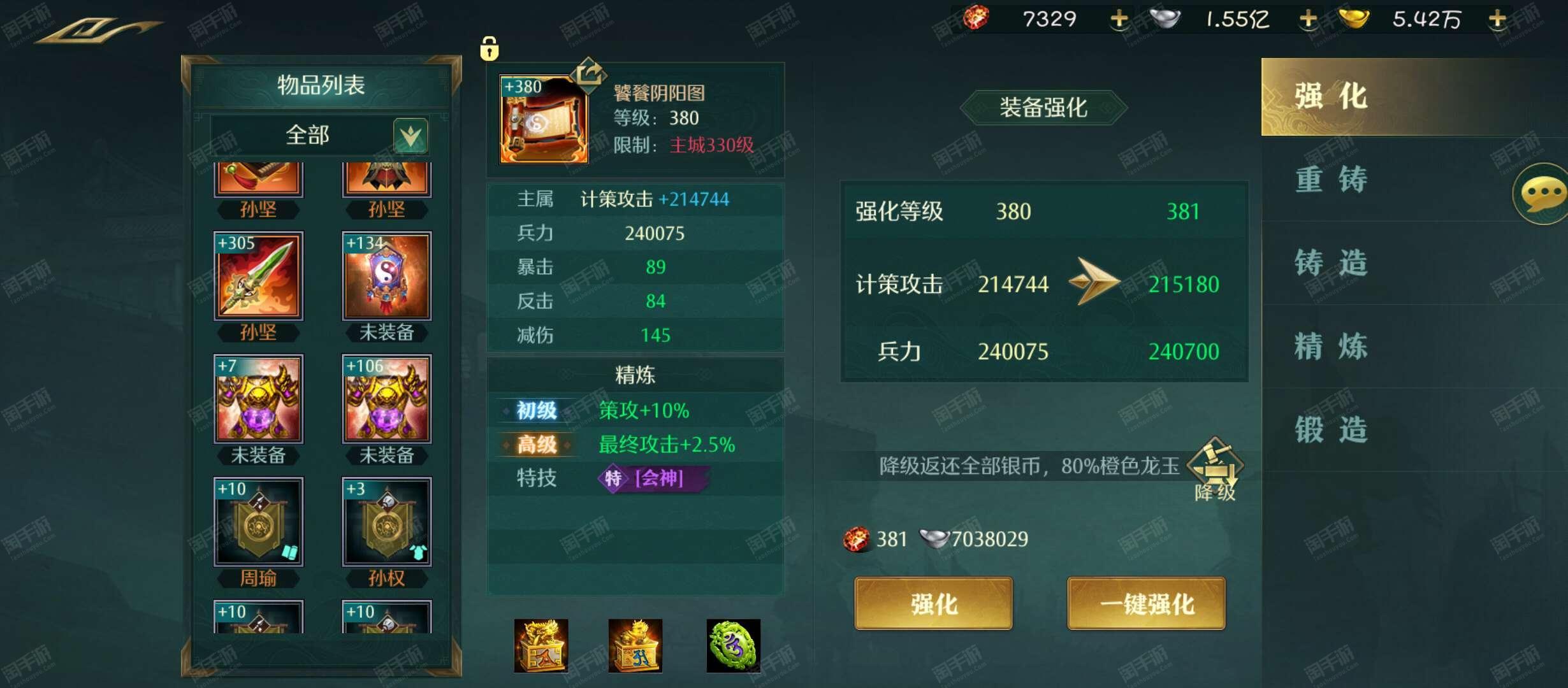Switch to the 重铸 tab
This screenshot has width=1568, height=688.
(1331, 180)
